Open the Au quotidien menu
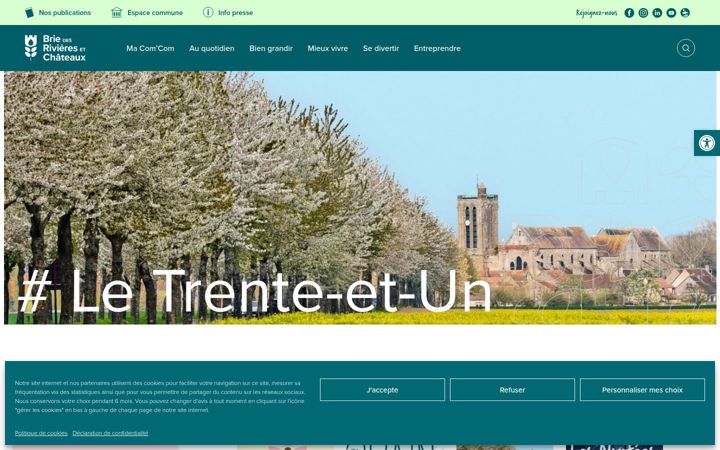 click(212, 48)
